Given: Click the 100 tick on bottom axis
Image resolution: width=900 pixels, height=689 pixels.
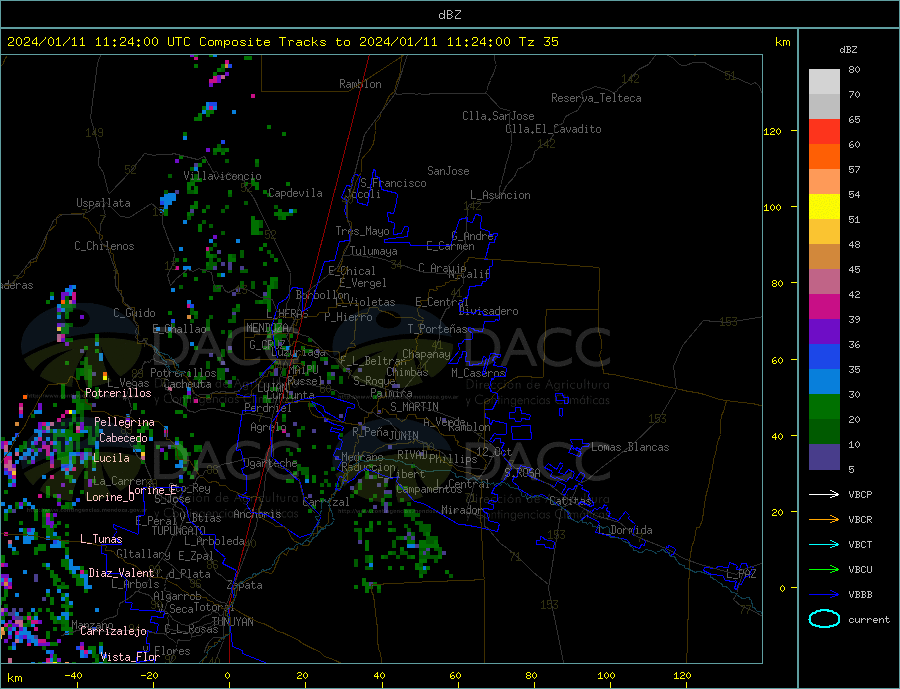Looking at the screenshot, I should click(x=607, y=676).
